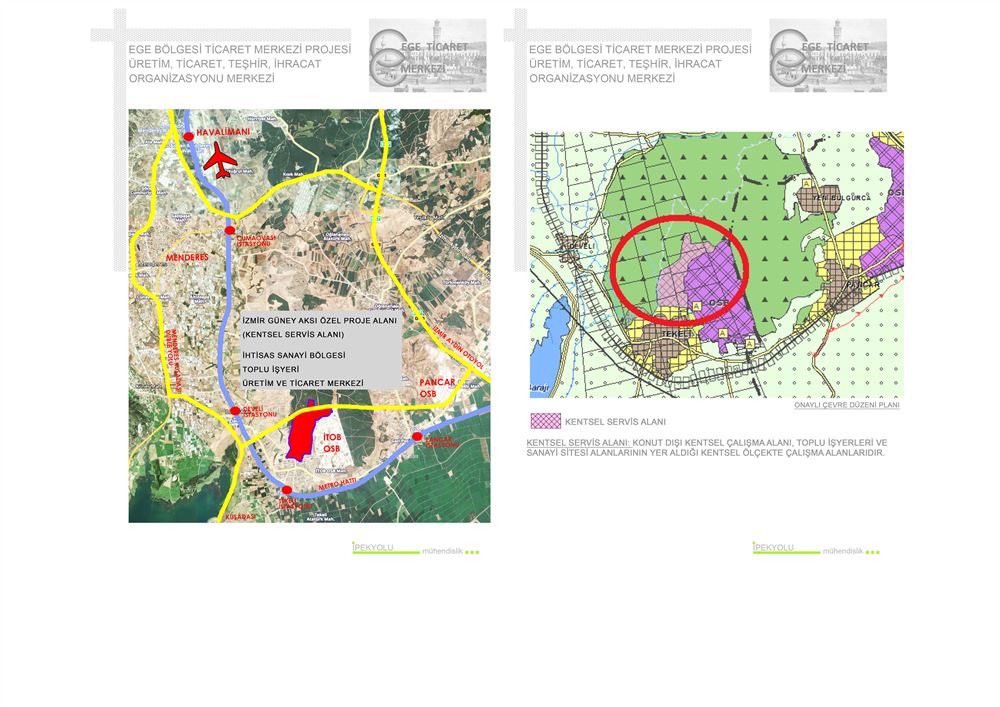Click the 'PANCAR İSTASYONU' map label
Viewport: 1000px width, 707px height.
click(441, 441)
